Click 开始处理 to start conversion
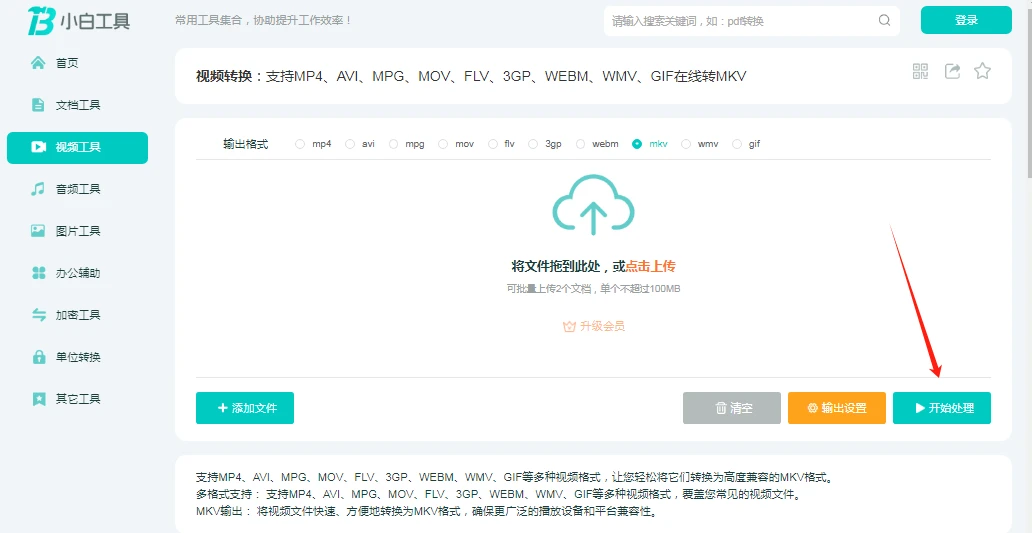The height and width of the screenshot is (533, 1032). pyautogui.click(x=942, y=408)
